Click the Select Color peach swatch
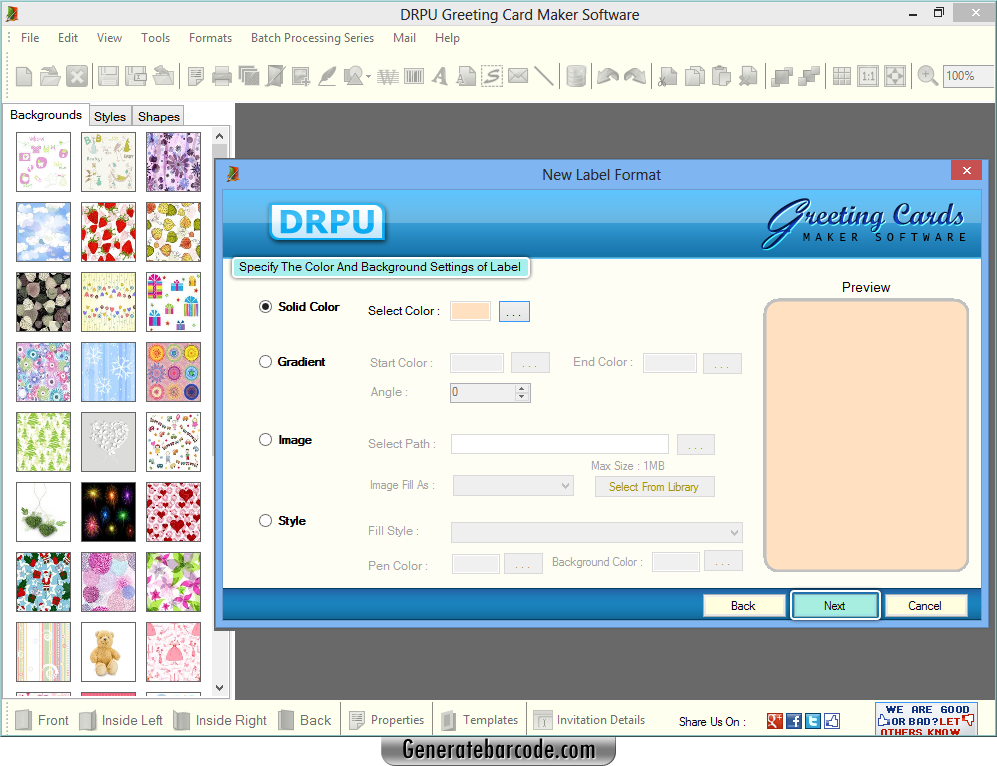This screenshot has height=766, width=997. 471,311
